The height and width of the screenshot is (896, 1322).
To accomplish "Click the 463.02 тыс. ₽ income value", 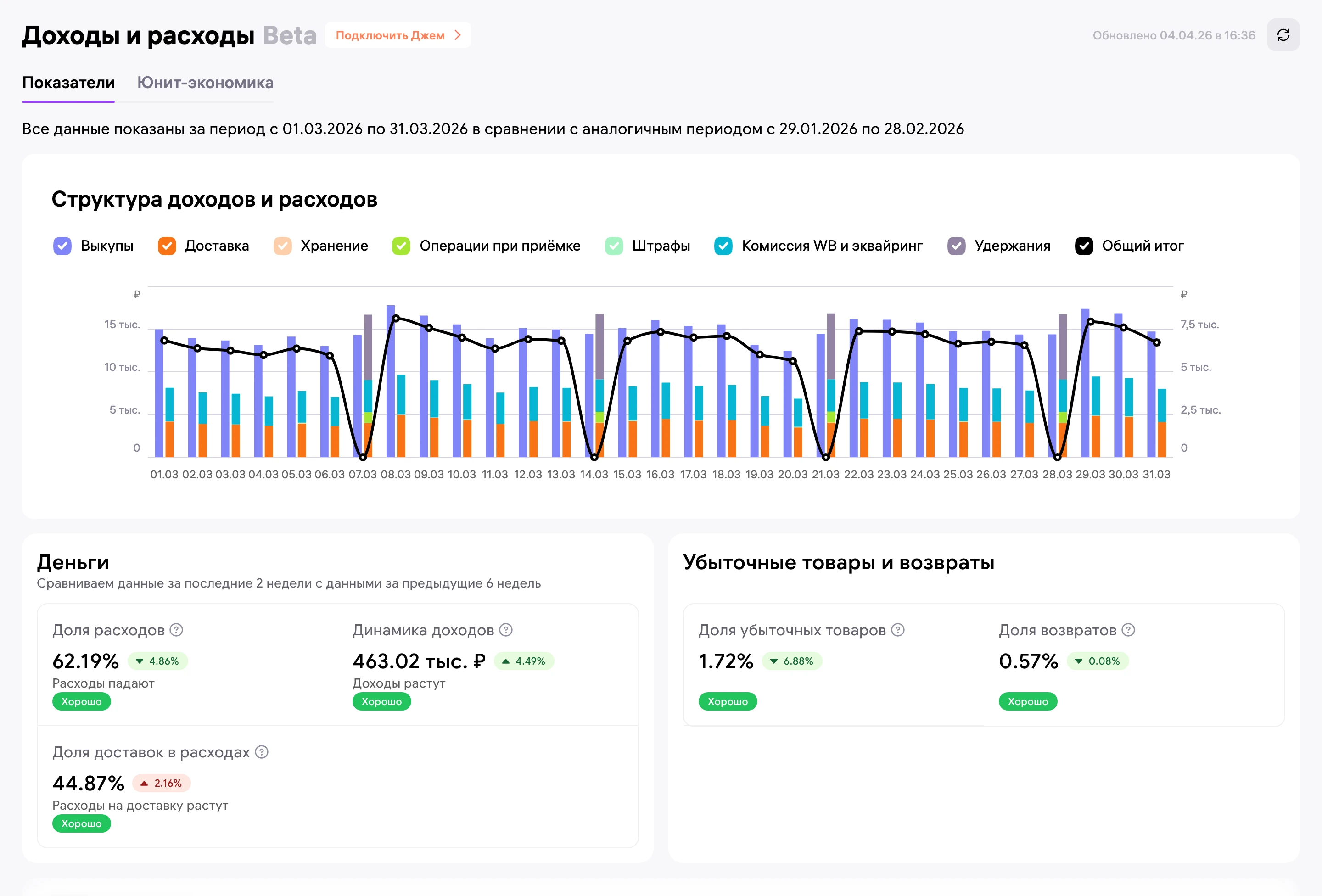I will point(419,661).
